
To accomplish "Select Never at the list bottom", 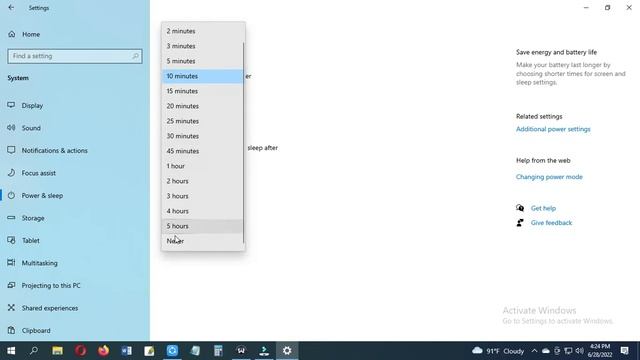I will (x=202, y=241).
